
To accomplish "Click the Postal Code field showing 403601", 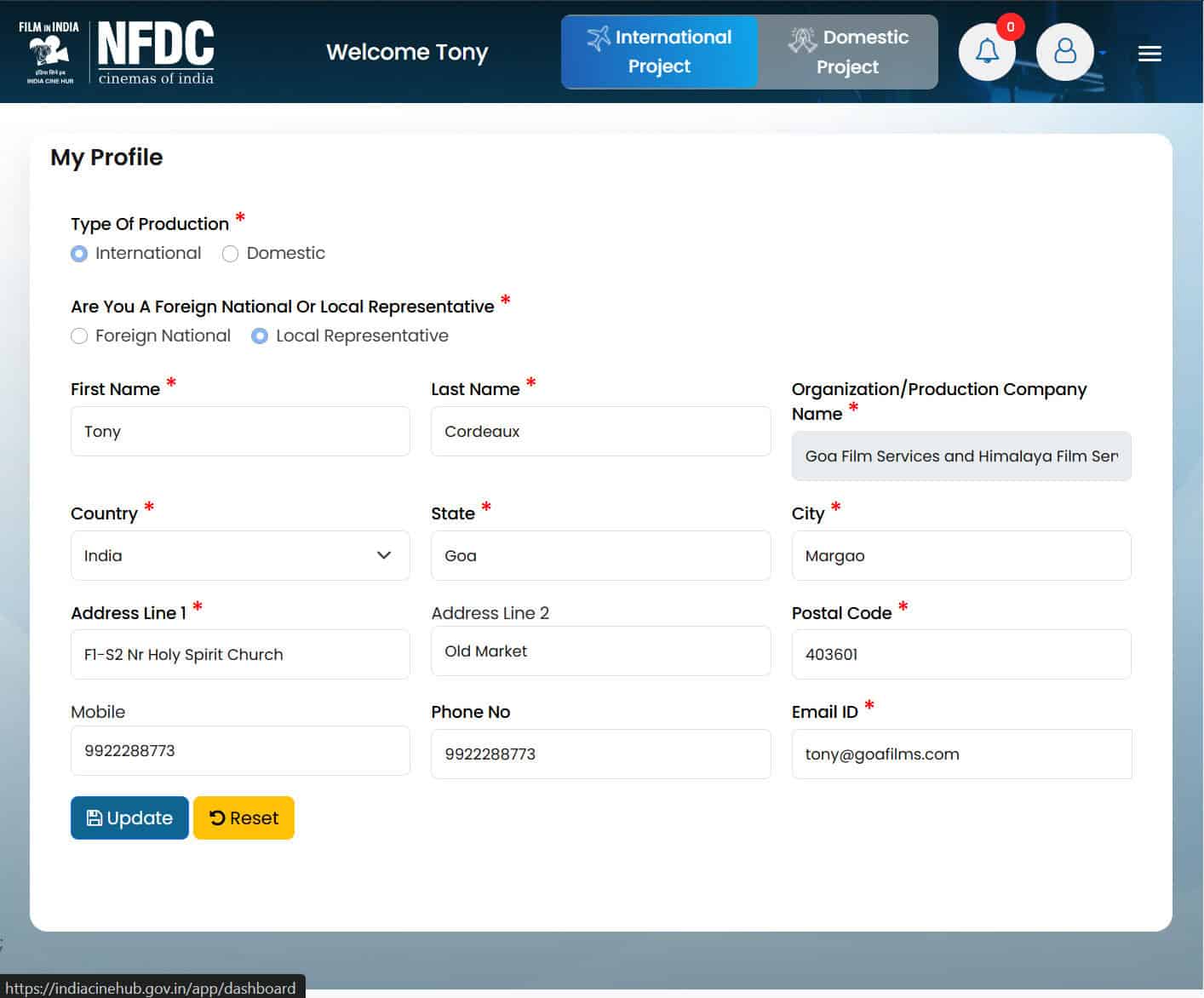I will 961,654.
